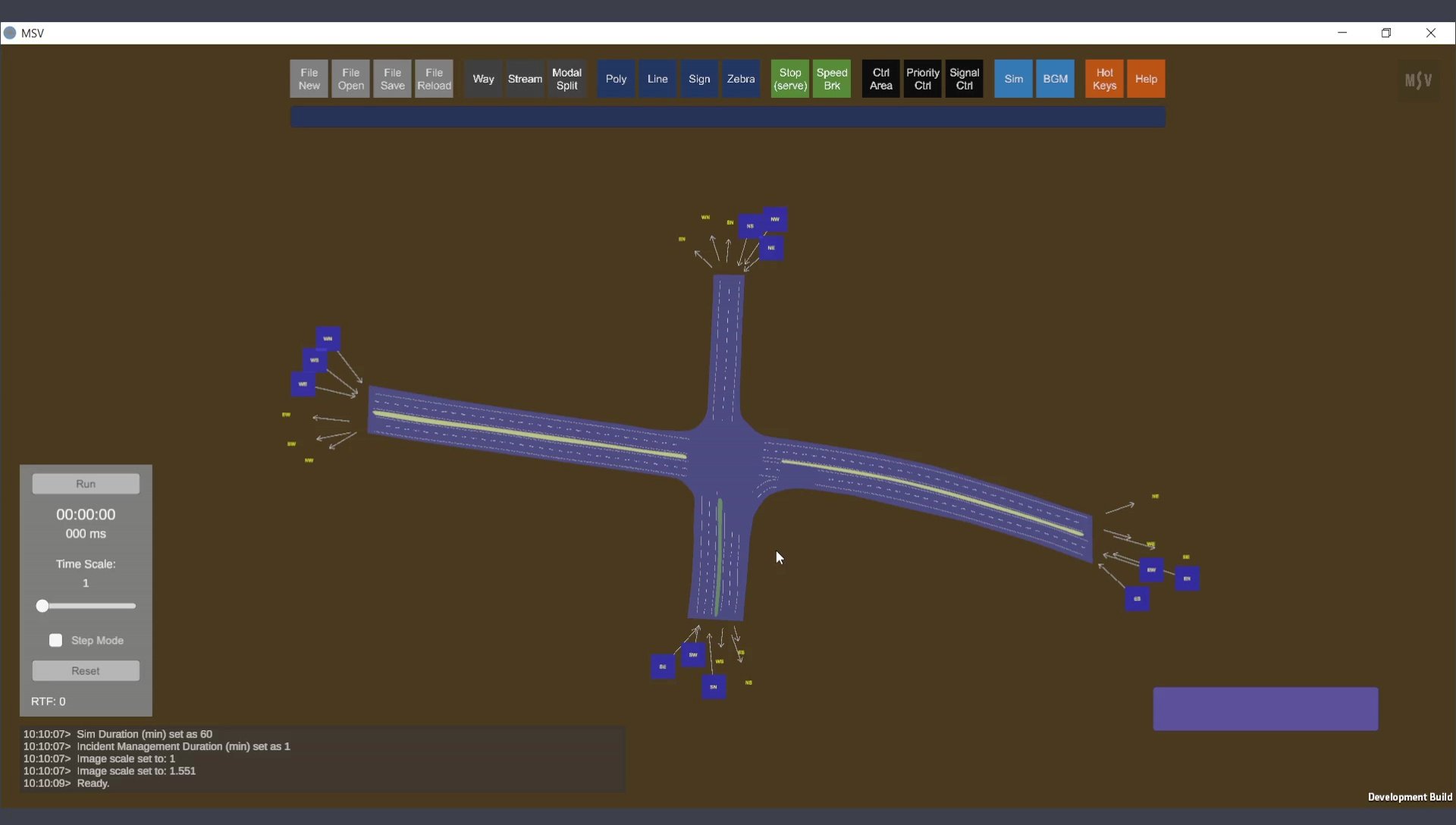
Task: Select the Stream tool
Action: 525,79
